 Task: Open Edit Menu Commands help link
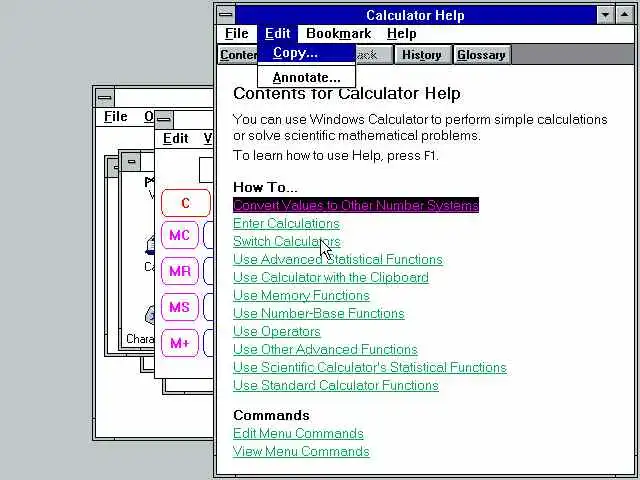pos(298,433)
